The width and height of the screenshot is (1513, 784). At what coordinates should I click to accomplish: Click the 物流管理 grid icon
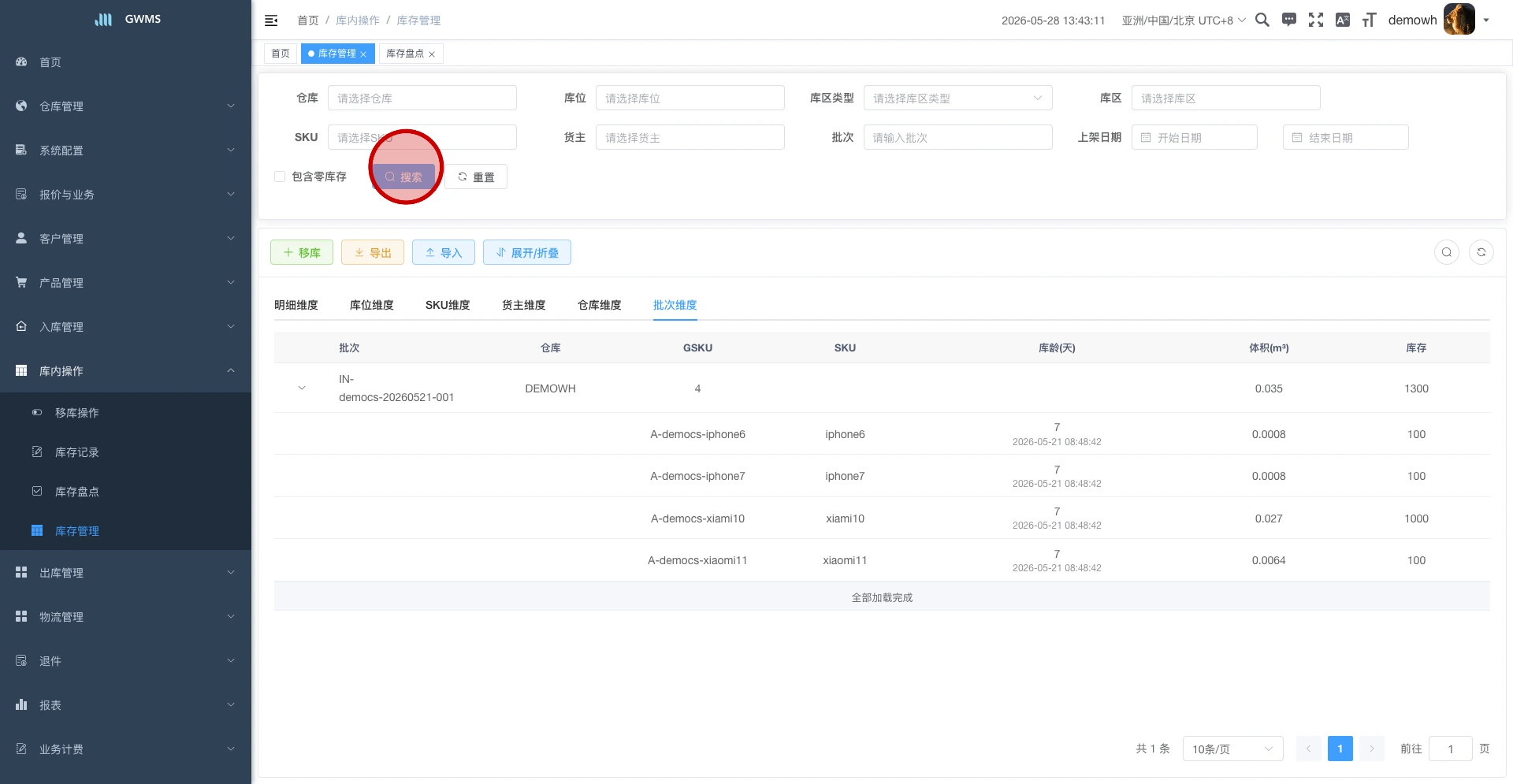tap(21, 616)
